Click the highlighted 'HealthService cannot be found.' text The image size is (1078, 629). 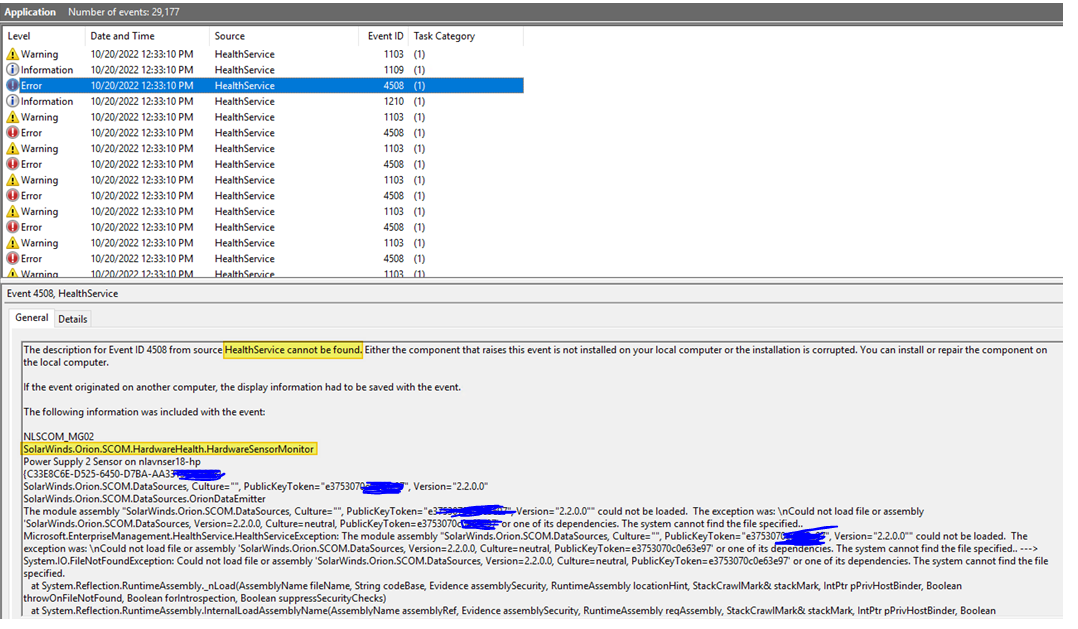(x=293, y=350)
